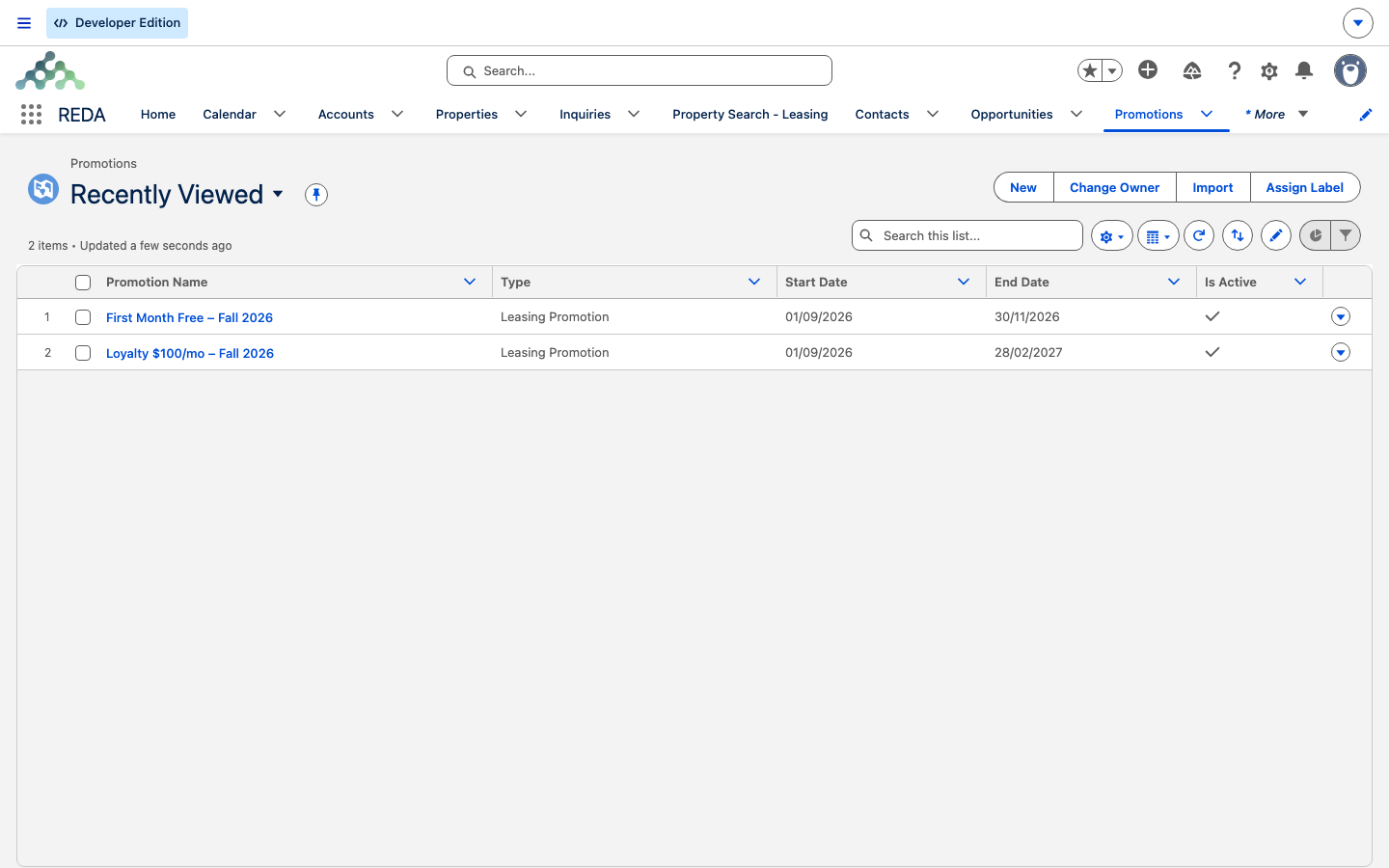Open the display-as table selector
The image size is (1389, 868).
click(1158, 235)
